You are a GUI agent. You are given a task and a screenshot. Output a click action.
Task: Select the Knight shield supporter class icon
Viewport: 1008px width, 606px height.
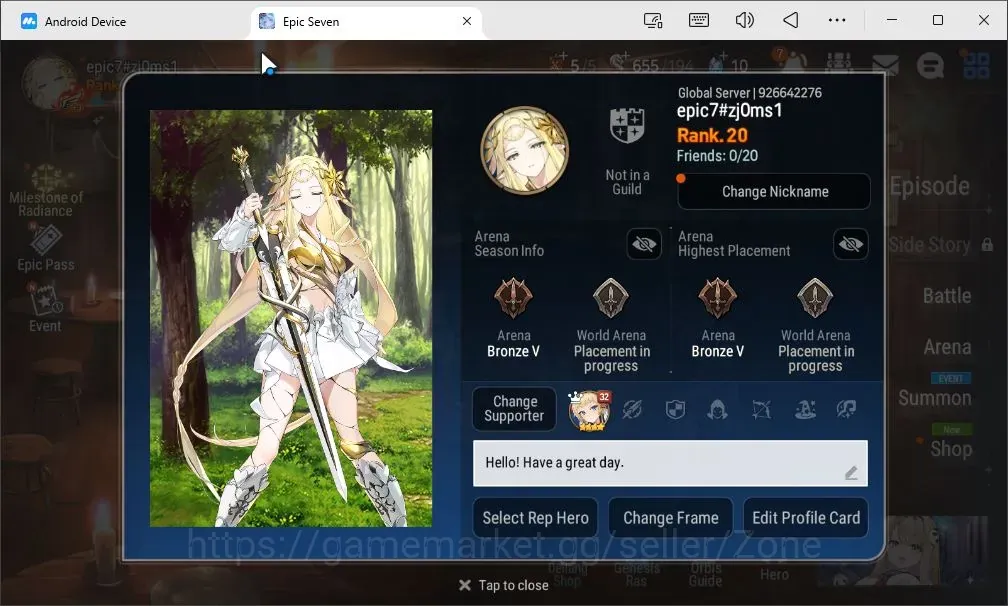click(x=675, y=409)
